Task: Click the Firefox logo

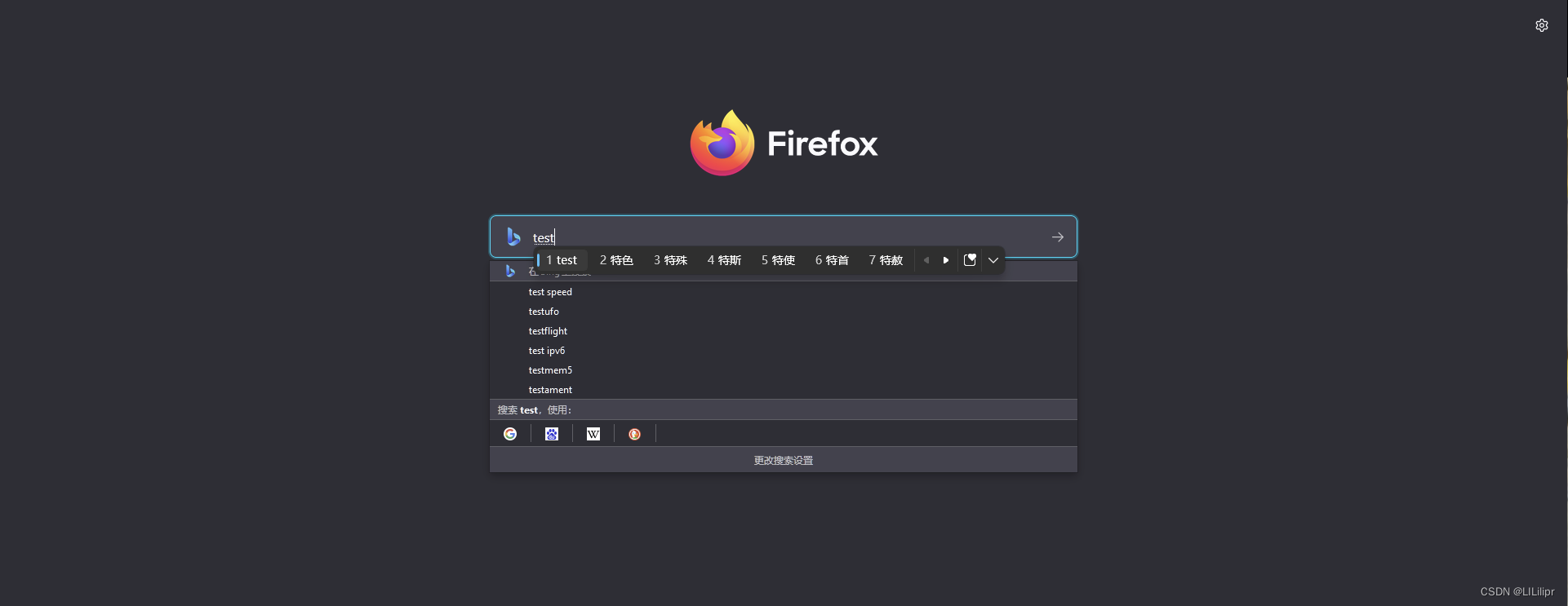Action: click(784, 143)
